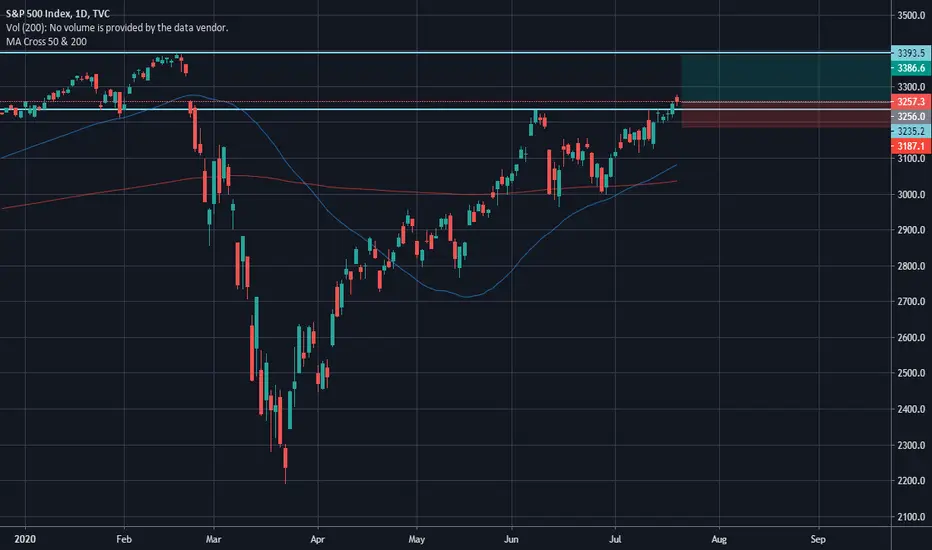Click the late-March bottom candle near 2200

(285, 464)
